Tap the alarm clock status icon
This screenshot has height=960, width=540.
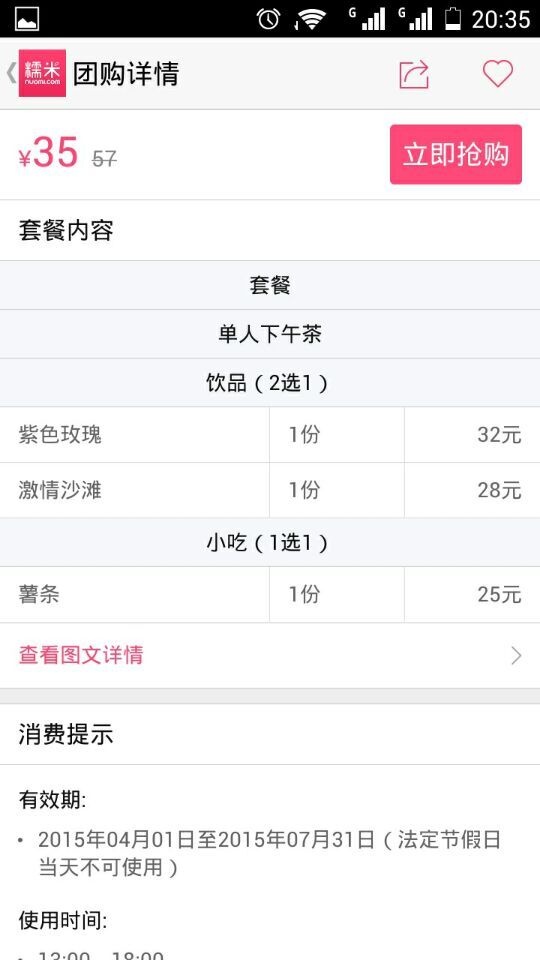268,19
